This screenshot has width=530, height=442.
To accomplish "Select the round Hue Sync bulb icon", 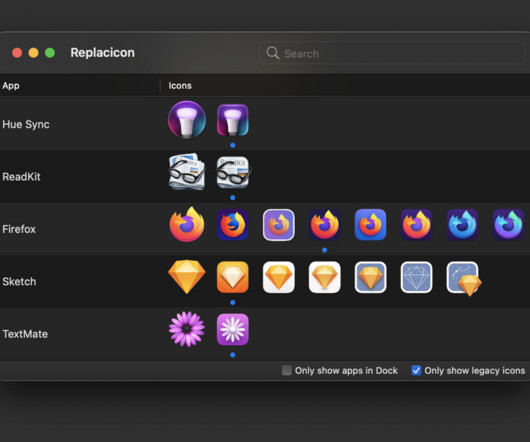I will 187,120.
